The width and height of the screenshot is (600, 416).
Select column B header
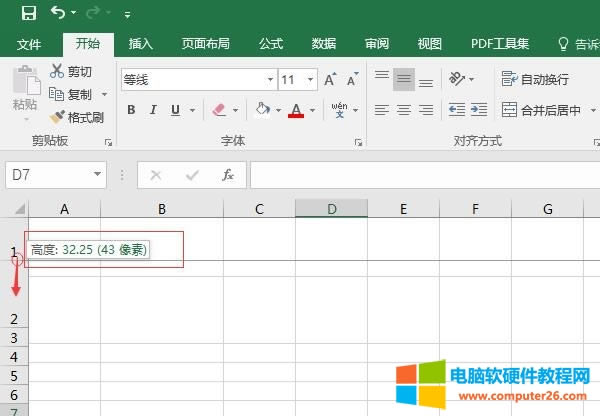click(x=161, y=209)
